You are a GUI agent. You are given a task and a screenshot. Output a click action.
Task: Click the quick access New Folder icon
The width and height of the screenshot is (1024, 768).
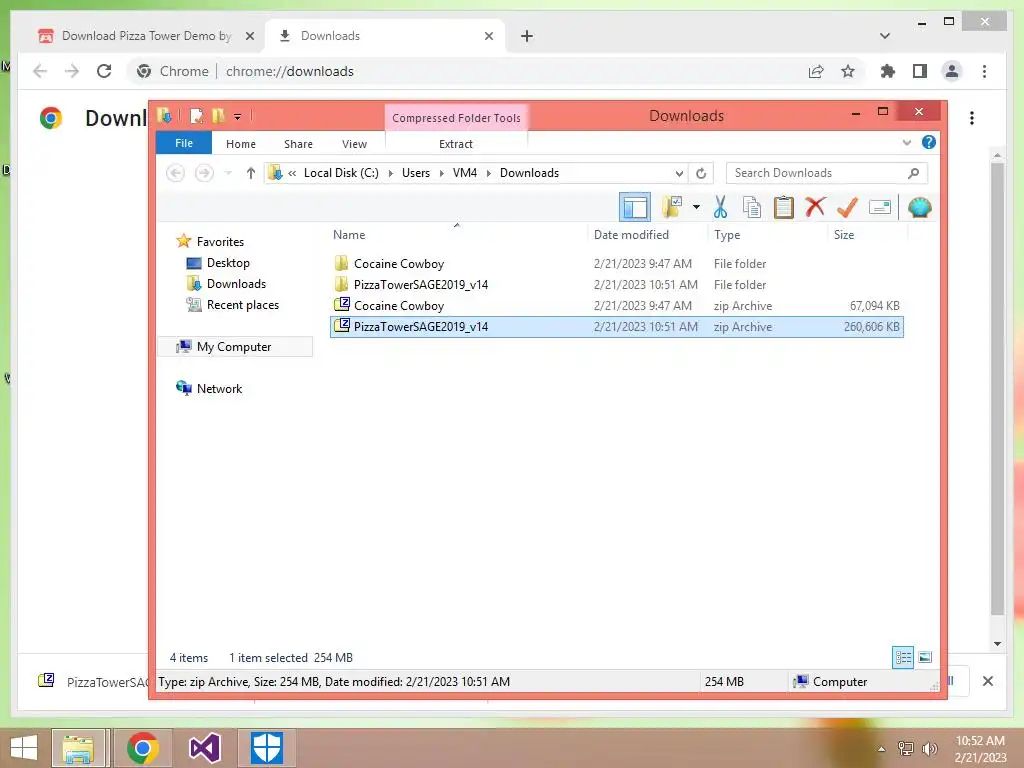[x=218, y=116]
